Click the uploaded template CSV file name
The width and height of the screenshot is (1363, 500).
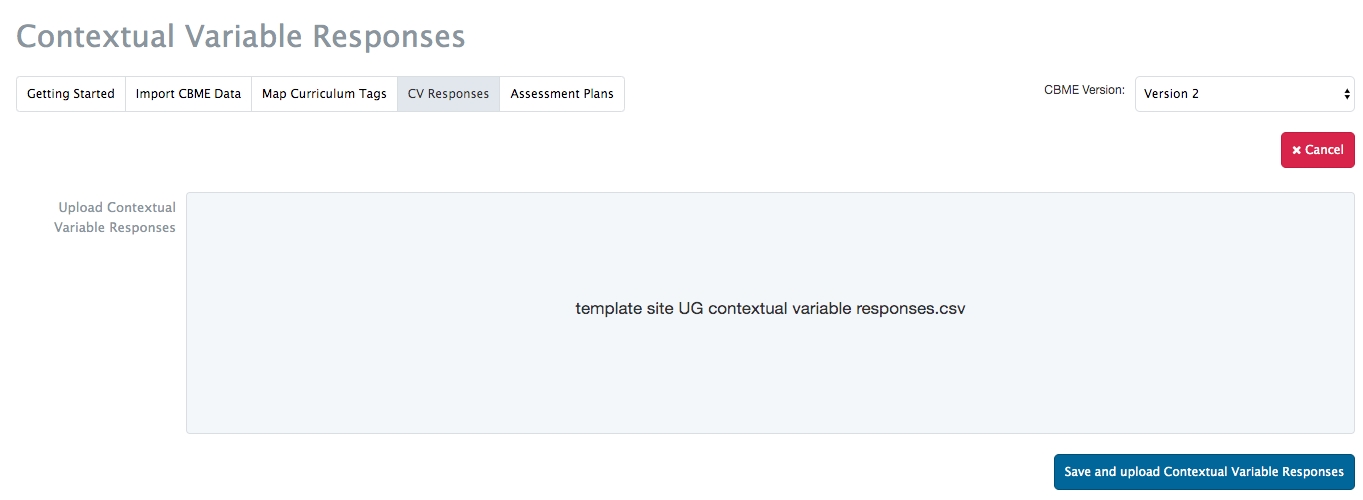(770, 308)
